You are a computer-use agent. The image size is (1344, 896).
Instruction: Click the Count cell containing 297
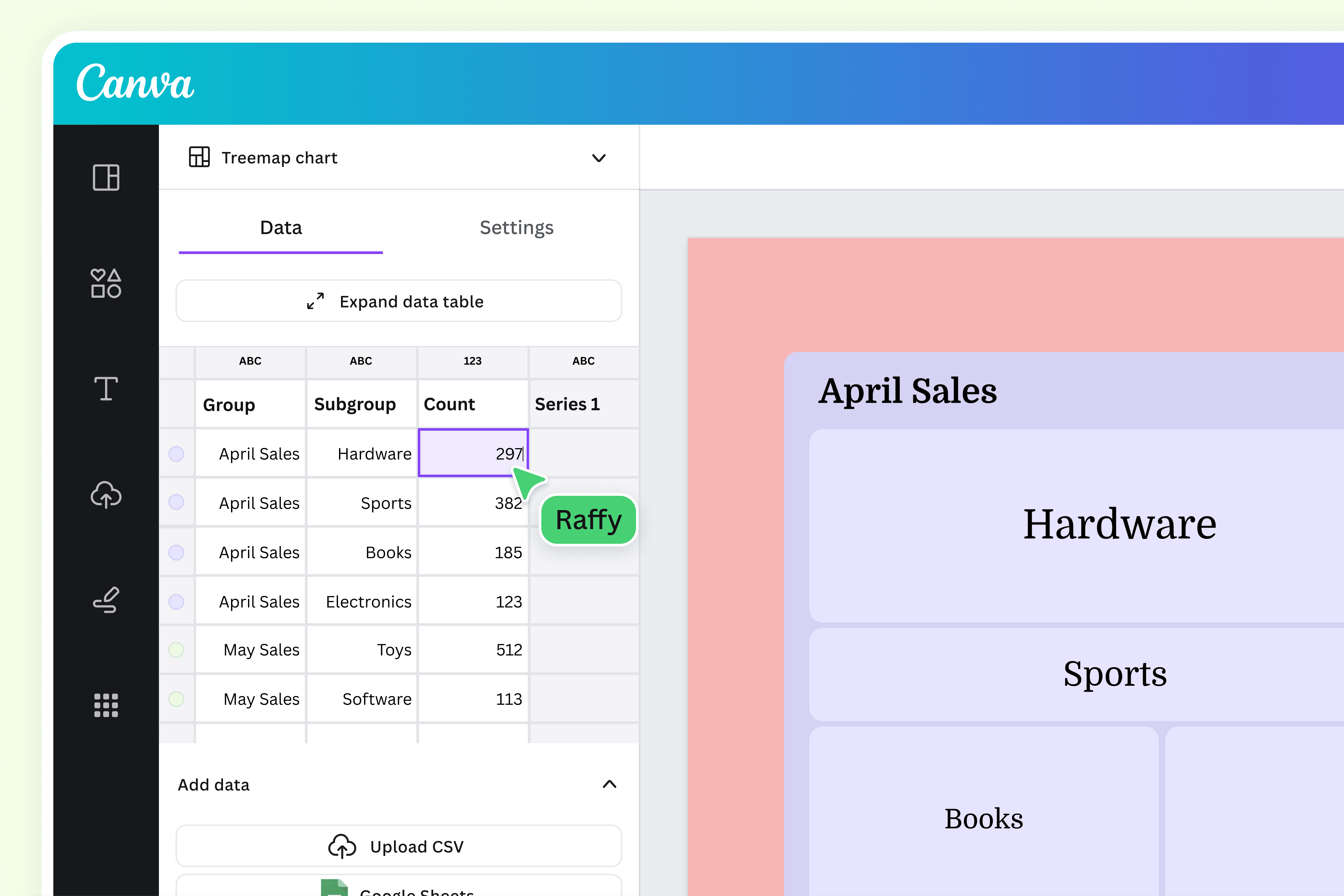click(473, 453)
